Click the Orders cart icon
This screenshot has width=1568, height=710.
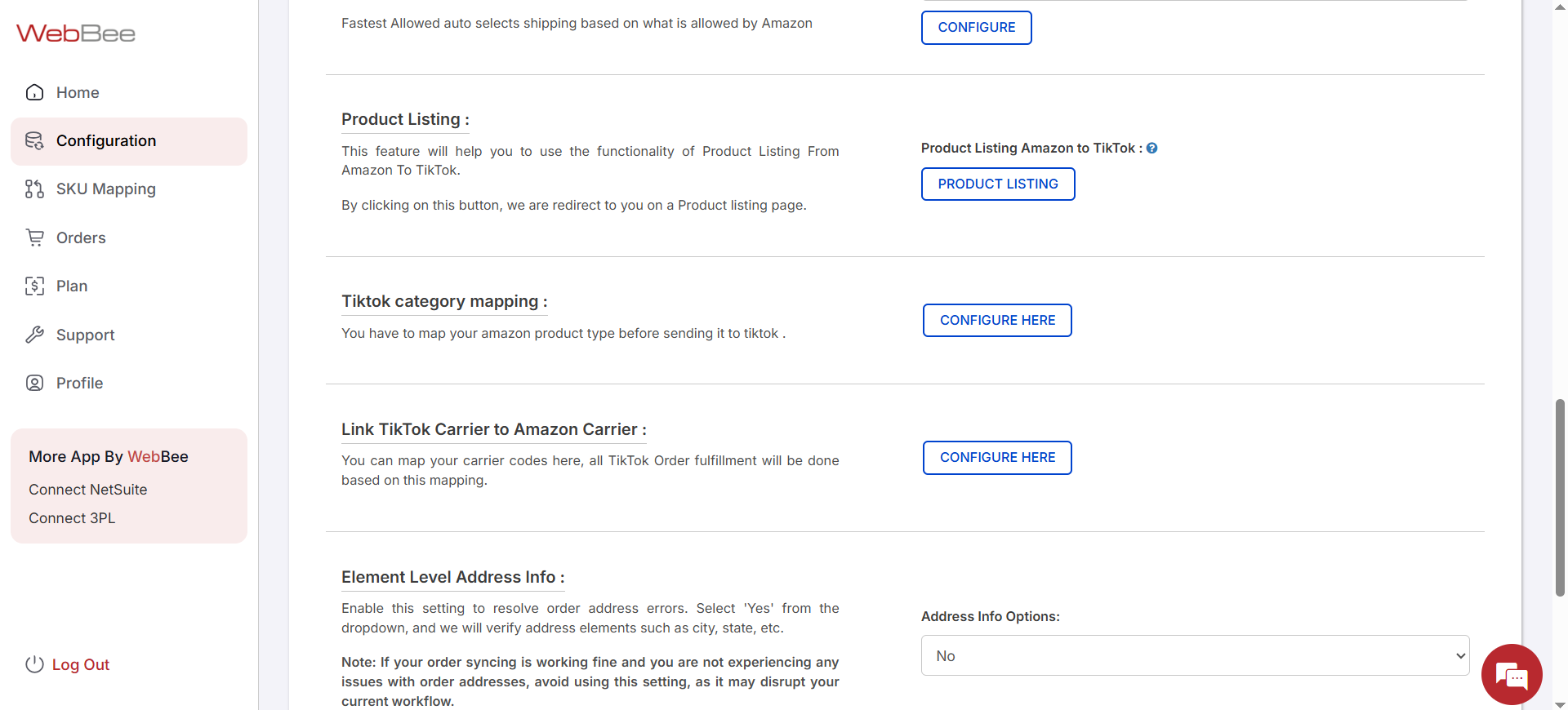(34, 237)
